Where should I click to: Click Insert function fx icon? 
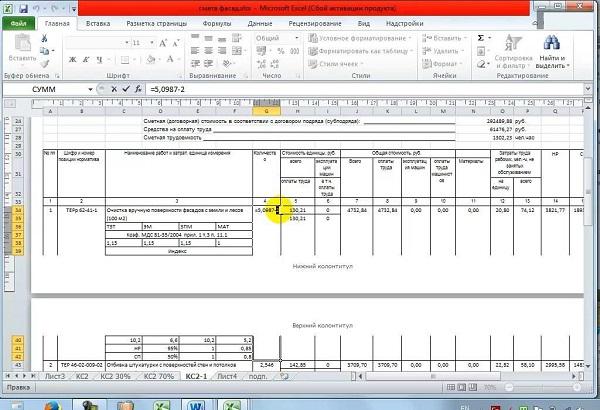[x=138, y=89]
